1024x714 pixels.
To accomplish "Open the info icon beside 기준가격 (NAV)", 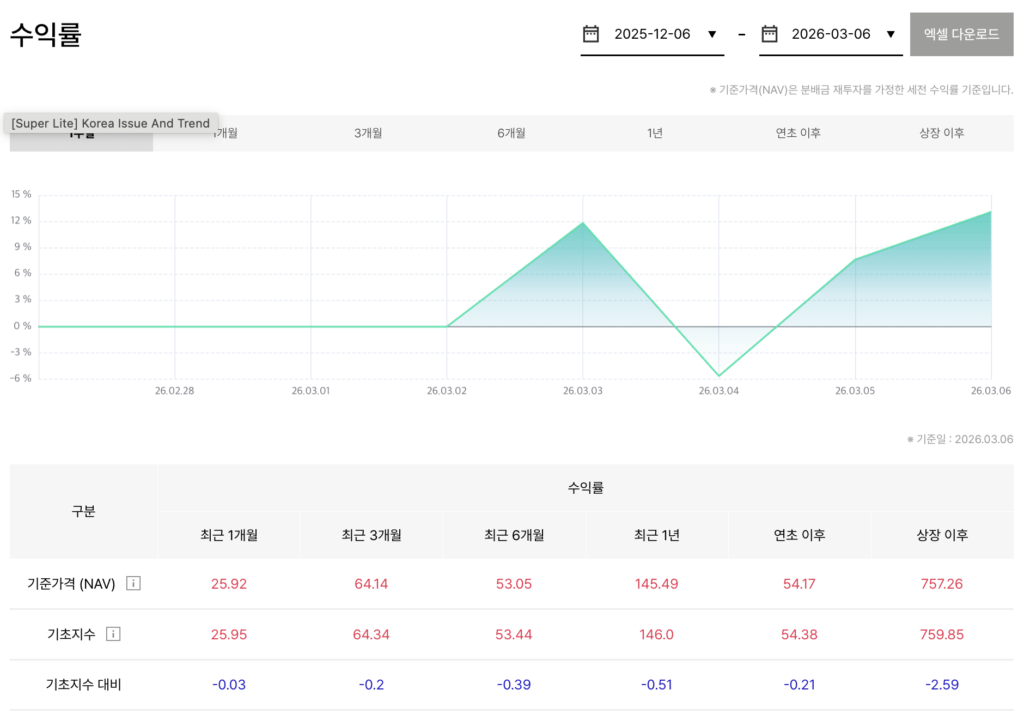I will pos(133,583).
